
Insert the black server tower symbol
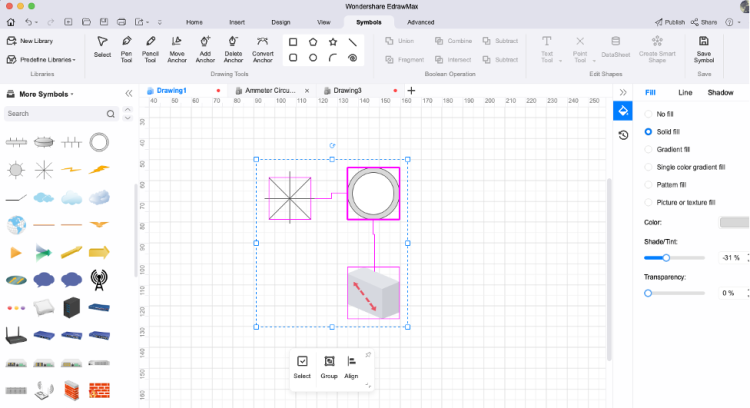click(71, 308)
